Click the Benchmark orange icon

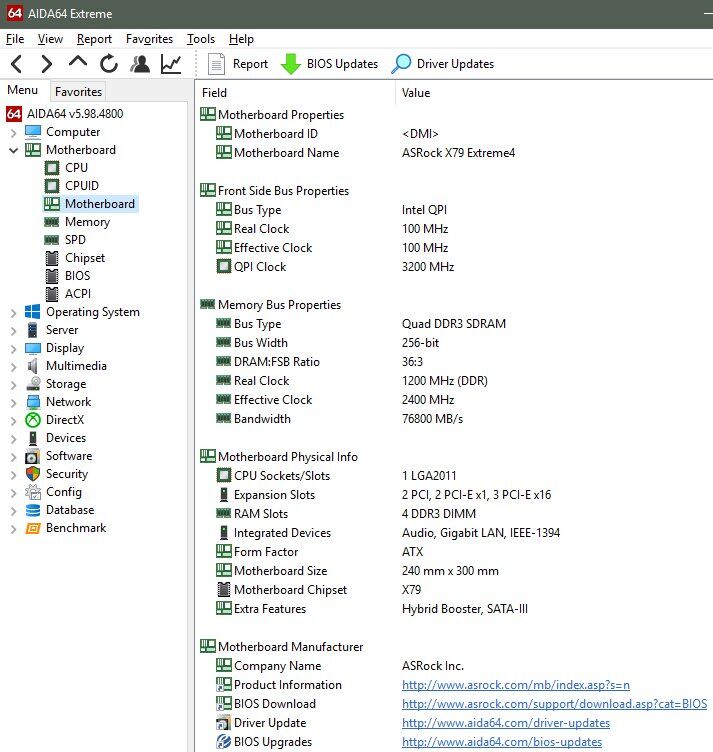33,528
